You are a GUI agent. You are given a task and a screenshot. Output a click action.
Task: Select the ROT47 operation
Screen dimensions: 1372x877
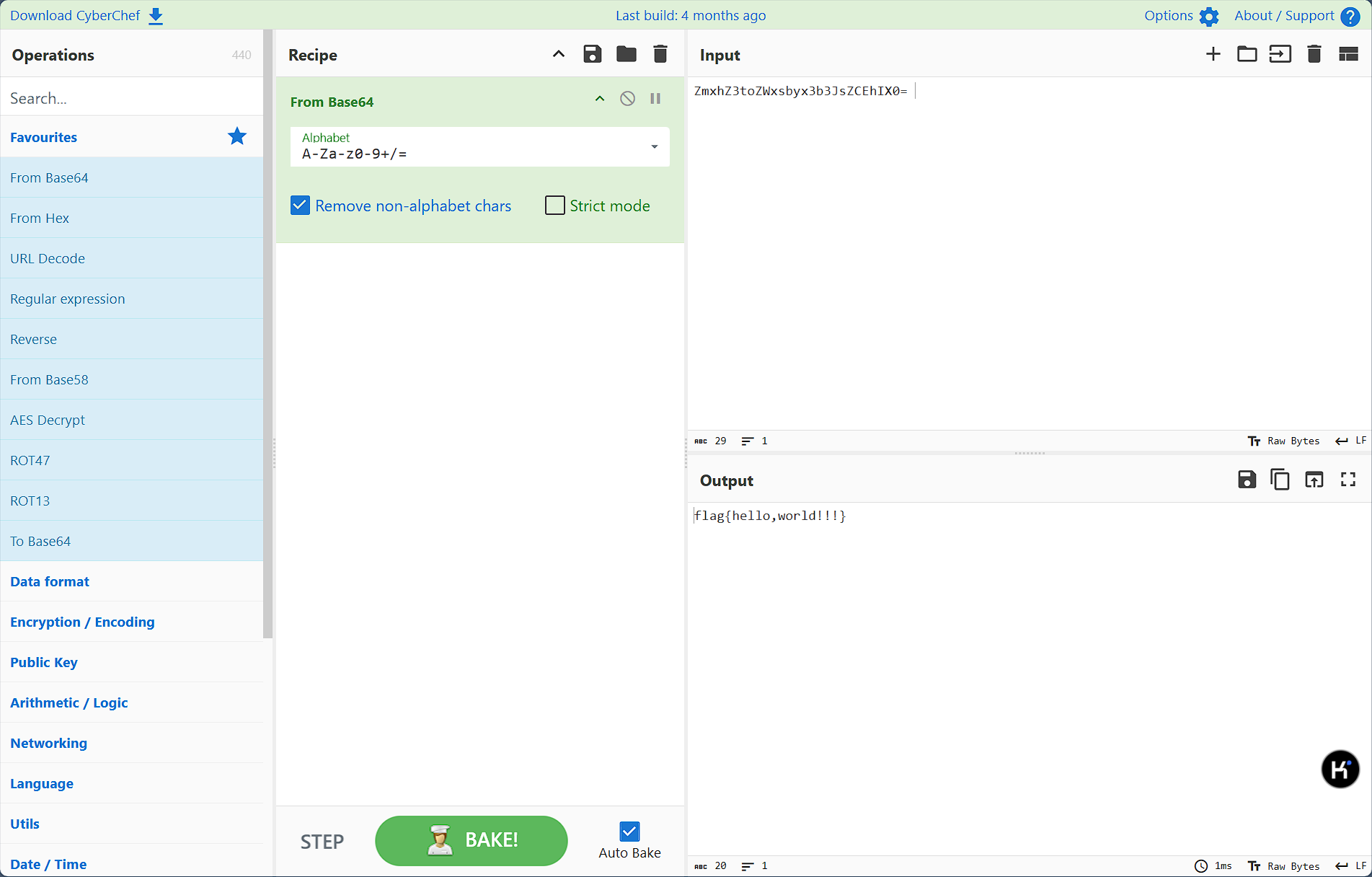[132, 460]
